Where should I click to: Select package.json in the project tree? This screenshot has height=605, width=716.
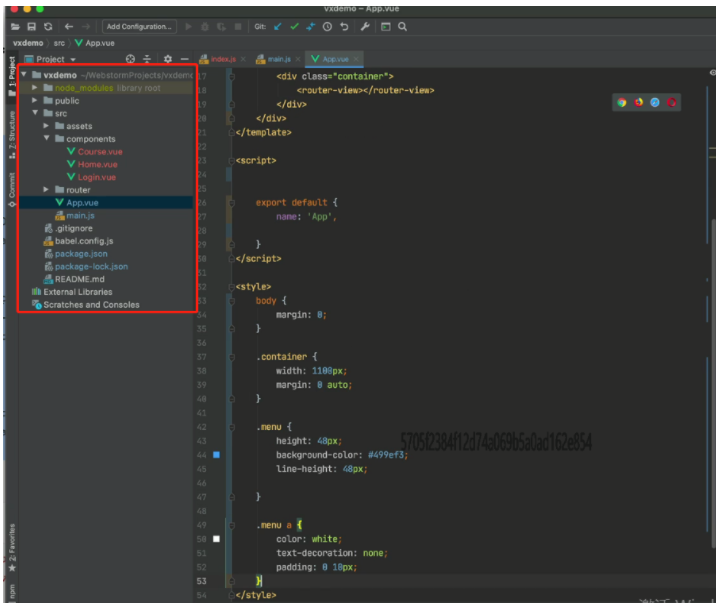click(x=81, y=254)
